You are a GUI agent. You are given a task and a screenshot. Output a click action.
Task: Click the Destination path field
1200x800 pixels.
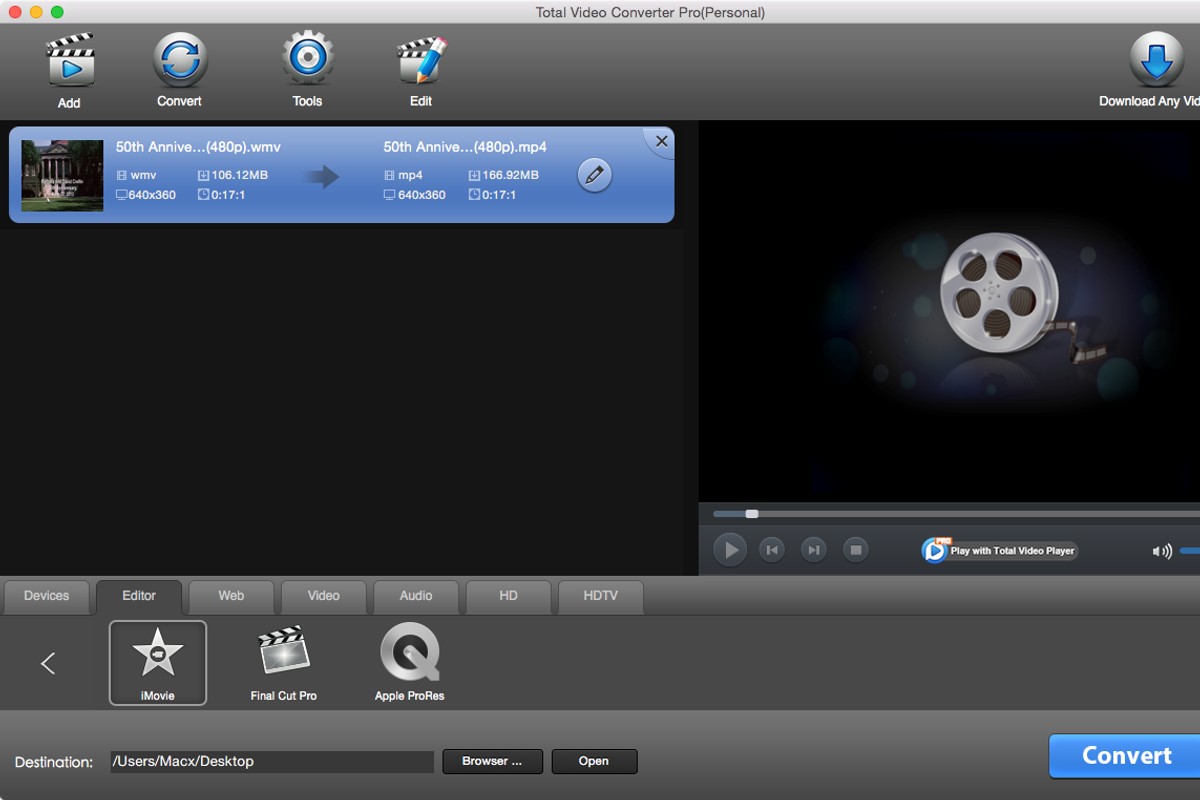point(272,762)
